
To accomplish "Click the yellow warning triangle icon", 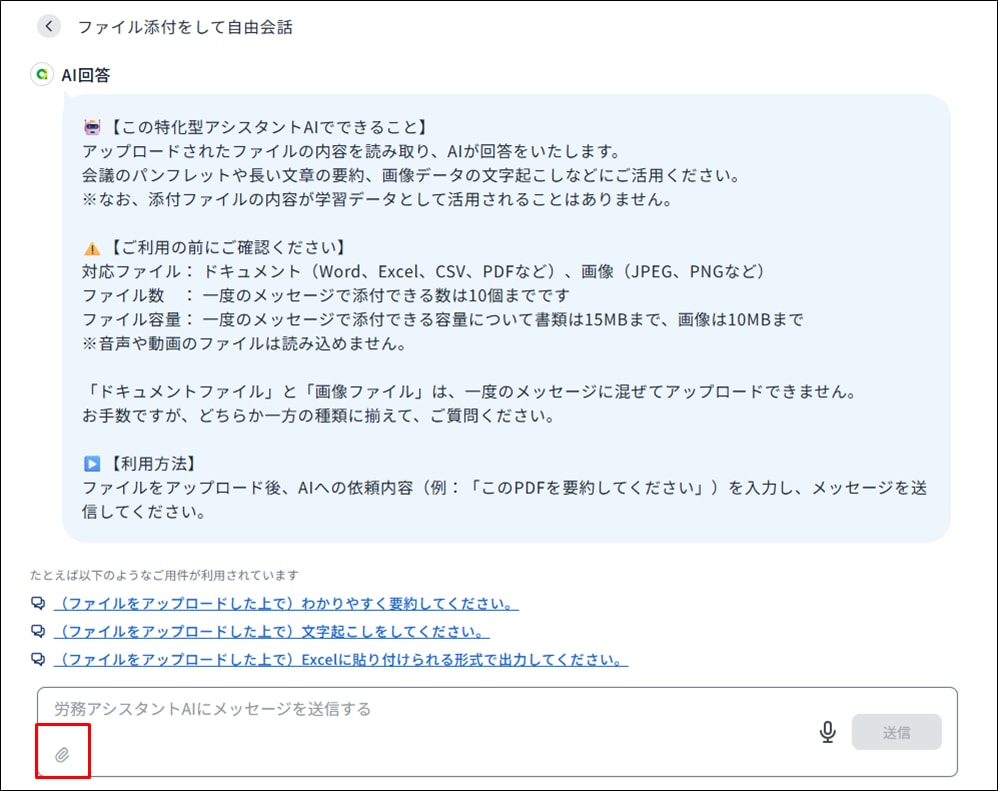I will (93, 247).
